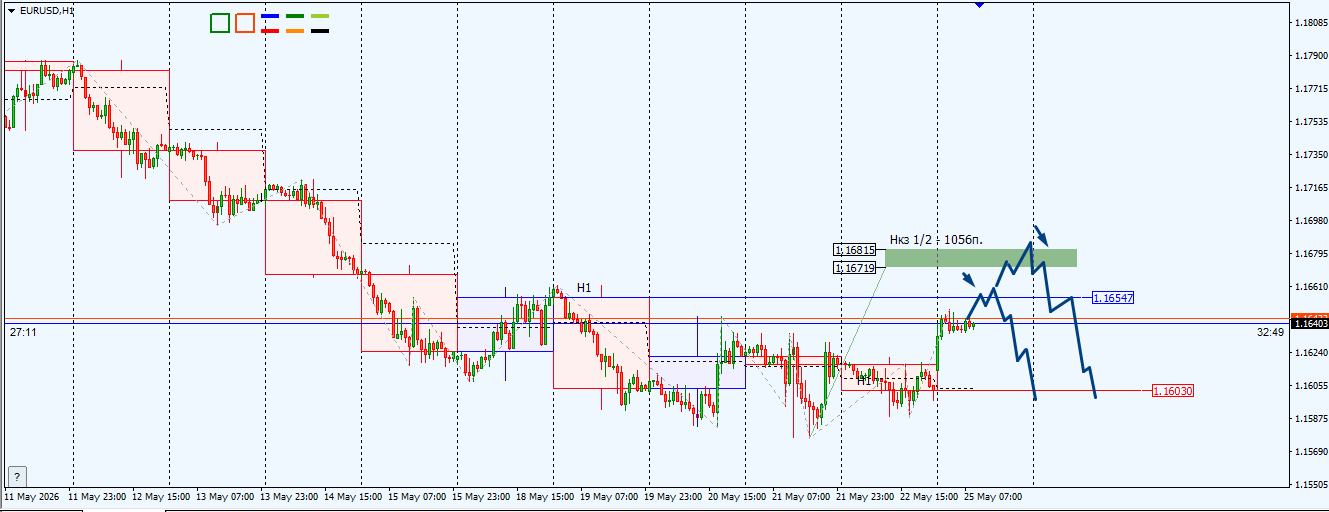1329x512 pixels.
Task: Select the 1.16815 price label
Action: [x=855, y=250]
